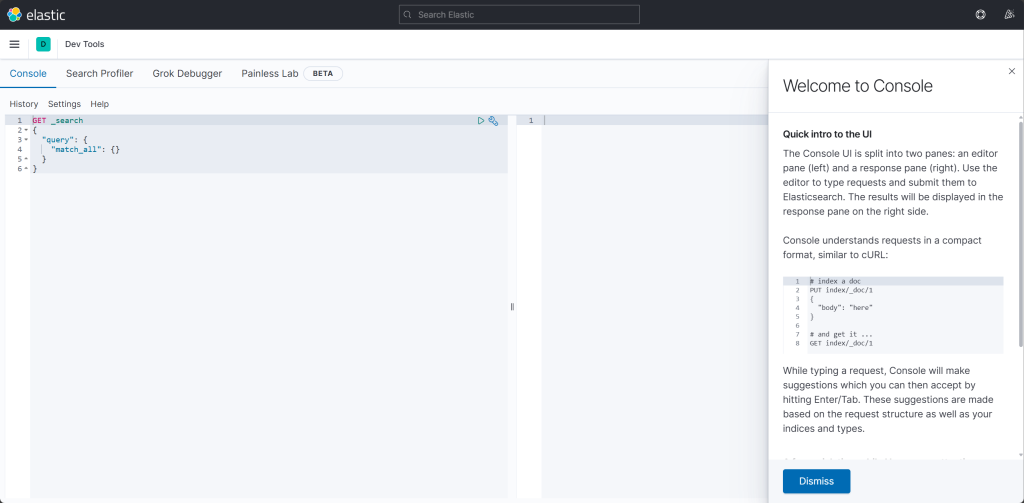Open the newsfeed icon at top right
The image size is (1024, 503).
click(x=1008, y=15)
